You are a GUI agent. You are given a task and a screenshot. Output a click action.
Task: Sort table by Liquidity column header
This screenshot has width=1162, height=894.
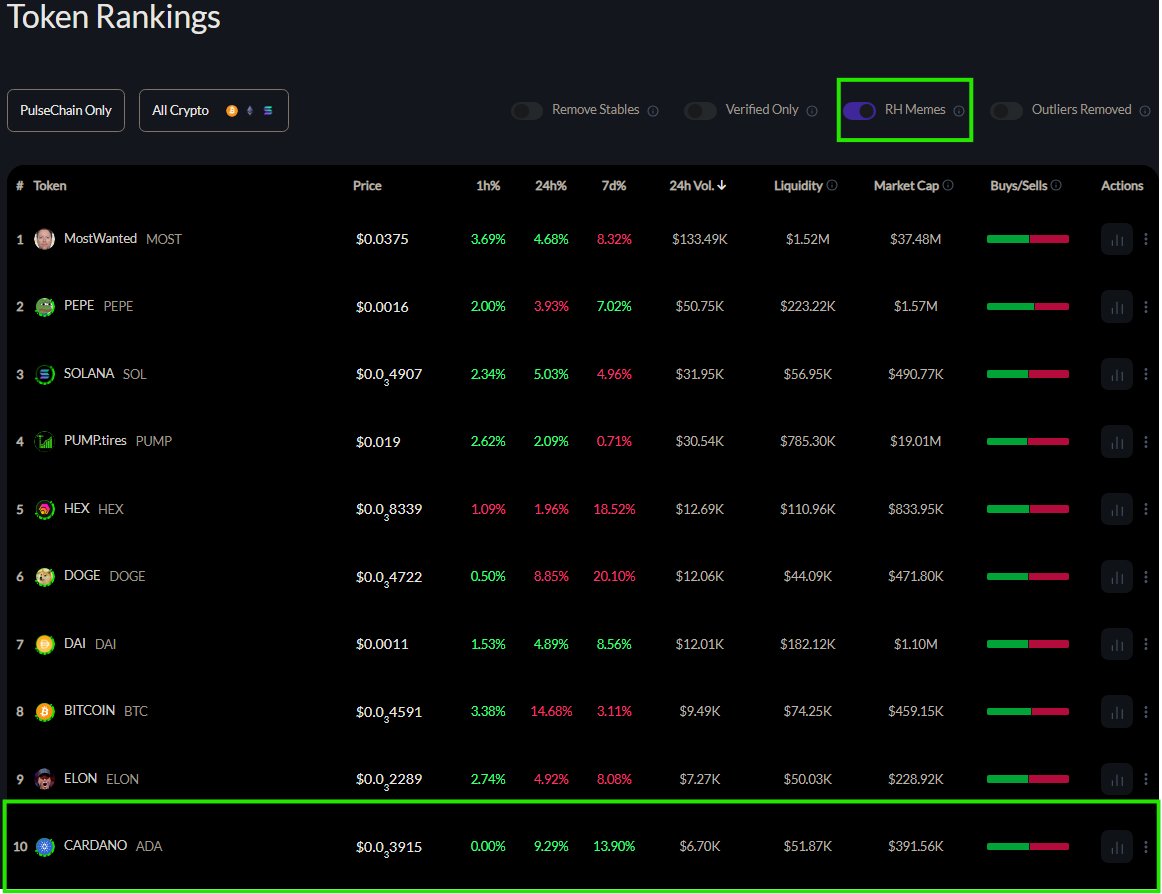click(798, 185)
